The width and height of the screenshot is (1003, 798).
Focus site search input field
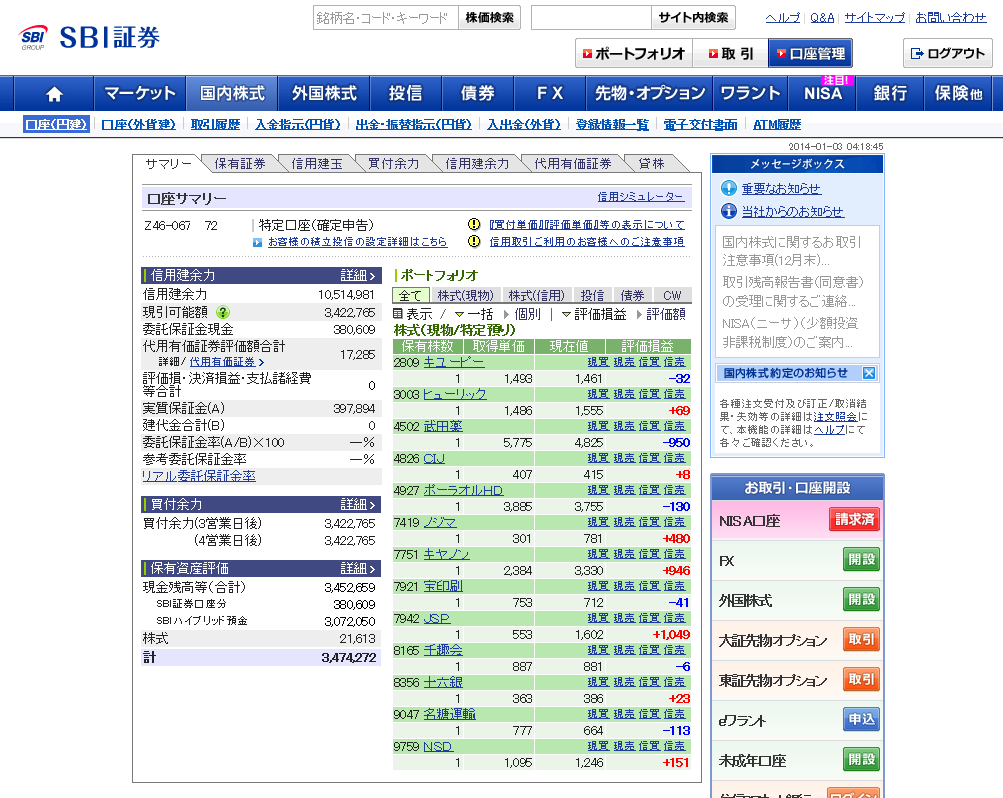[591, 18]
